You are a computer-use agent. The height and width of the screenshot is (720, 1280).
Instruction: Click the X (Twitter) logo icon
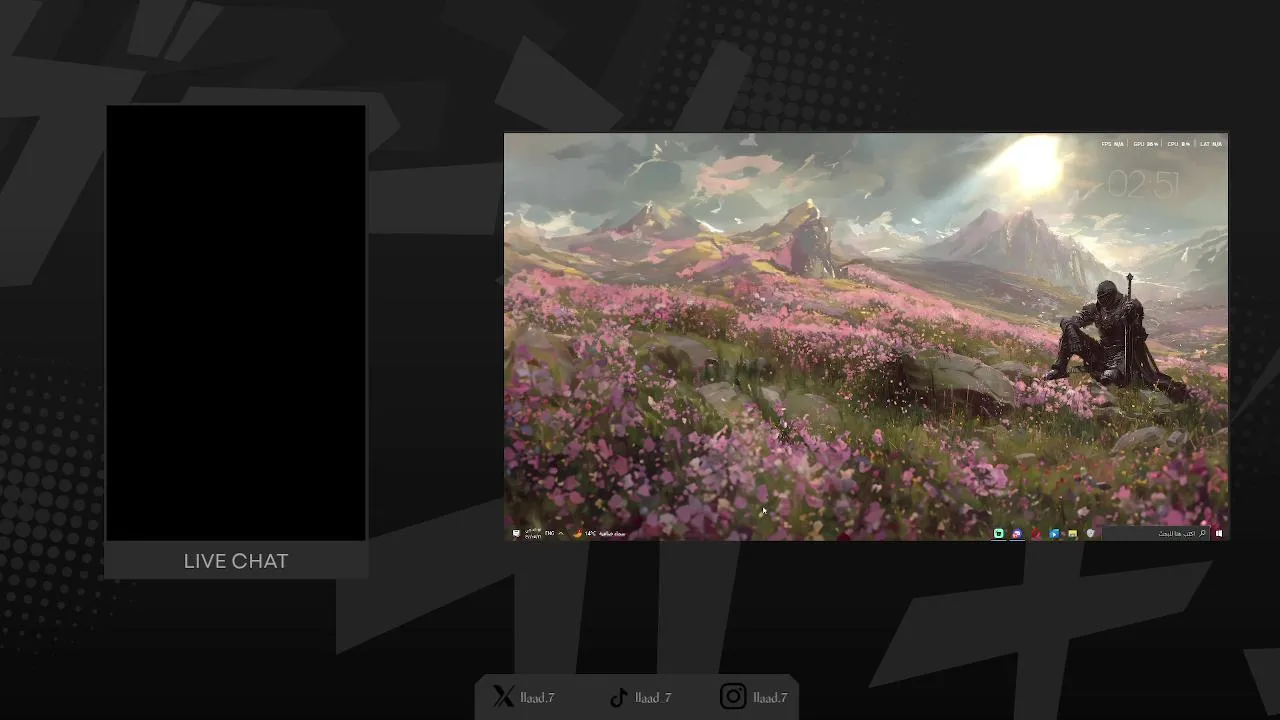[503, 697]
